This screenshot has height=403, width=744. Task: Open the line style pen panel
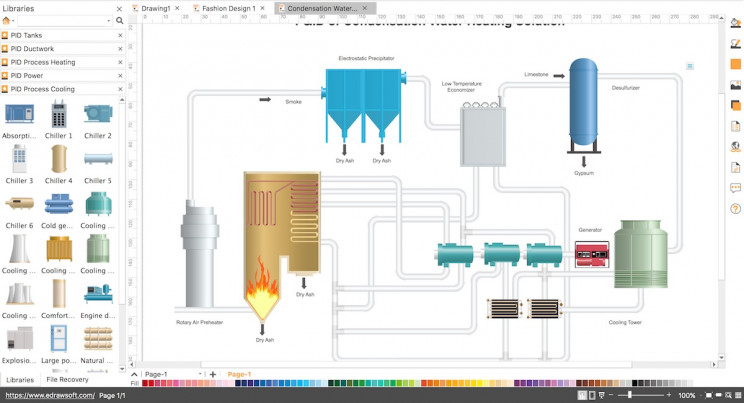coord(735,43)
